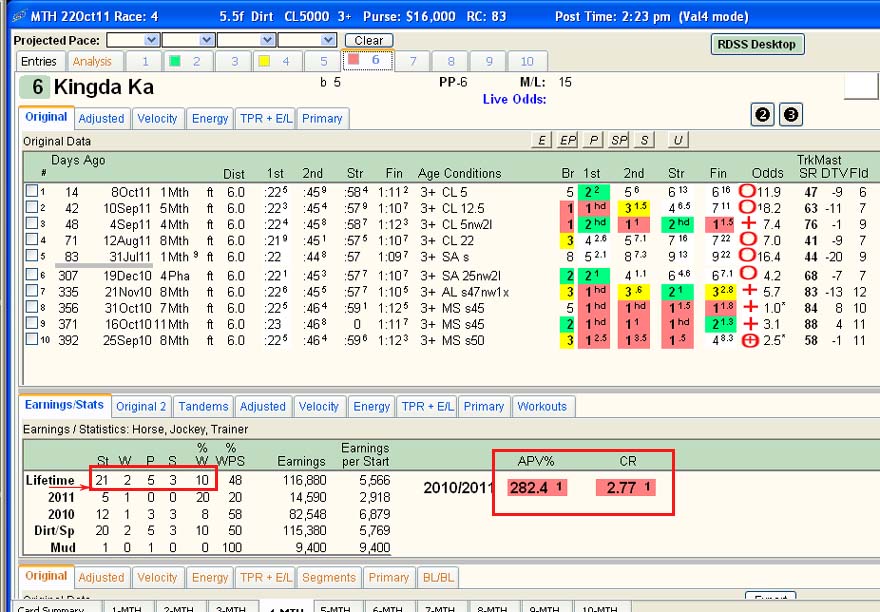Screen dimensions: 880x612
Task: Click the black circled 3 icon
Action: pyautogui.click(x=790, y=115)
